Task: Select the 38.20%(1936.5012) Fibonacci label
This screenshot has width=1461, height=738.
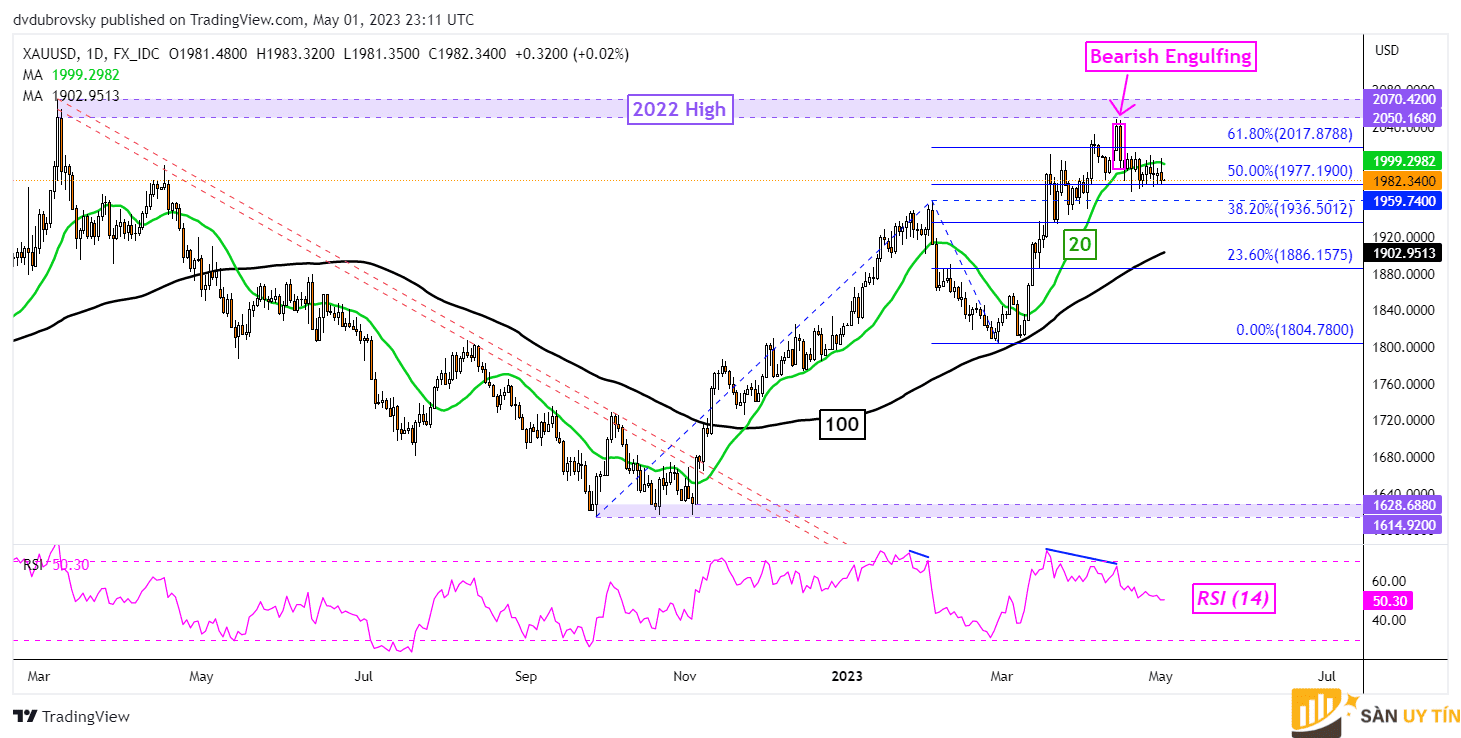Action: pyautogui.click(x=1289, y=208)
